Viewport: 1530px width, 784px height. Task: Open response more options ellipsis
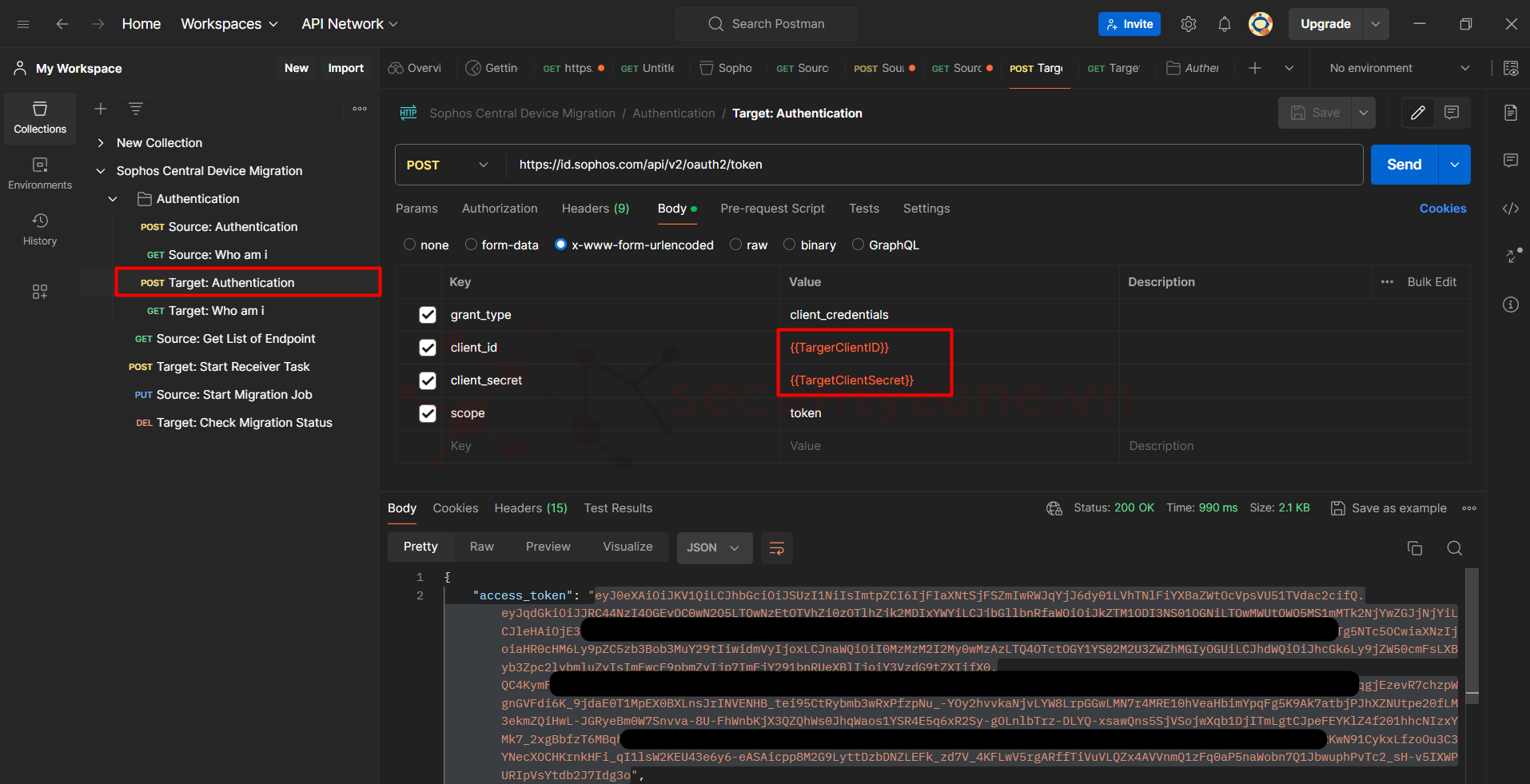click(1469, 508)
